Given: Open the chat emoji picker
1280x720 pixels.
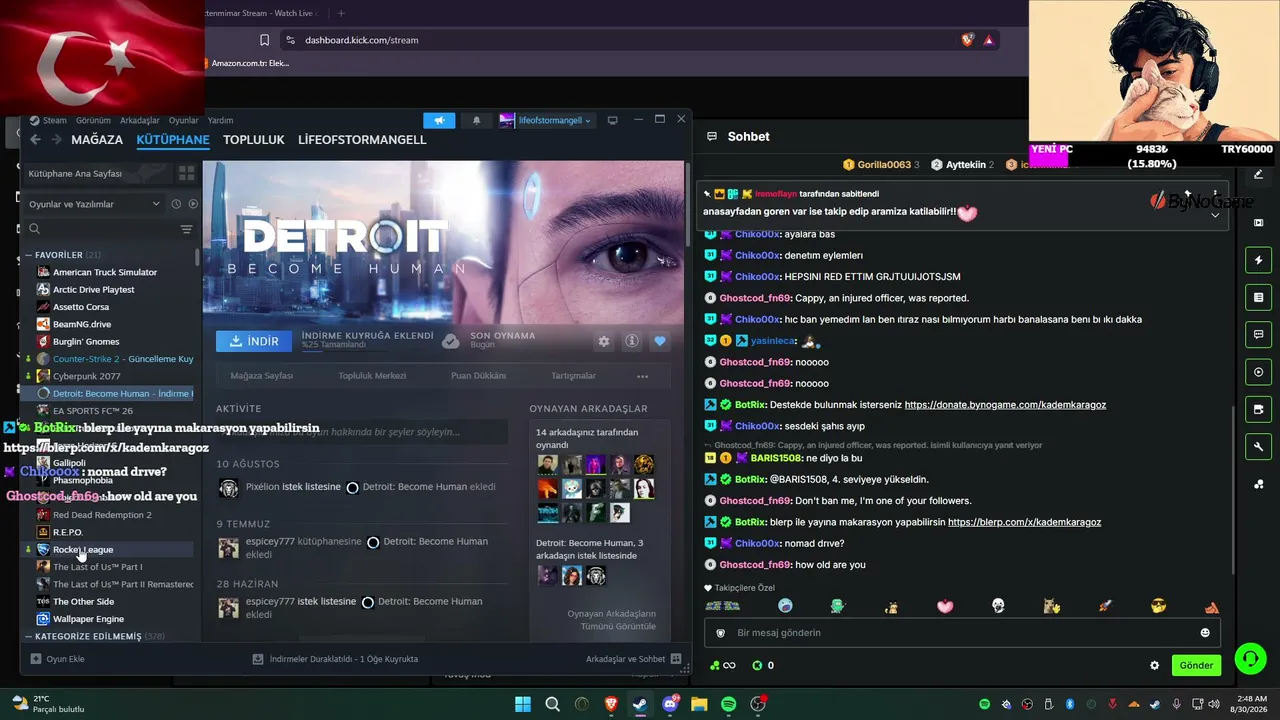Looking at the screenshot, I should coord(1205,633).
